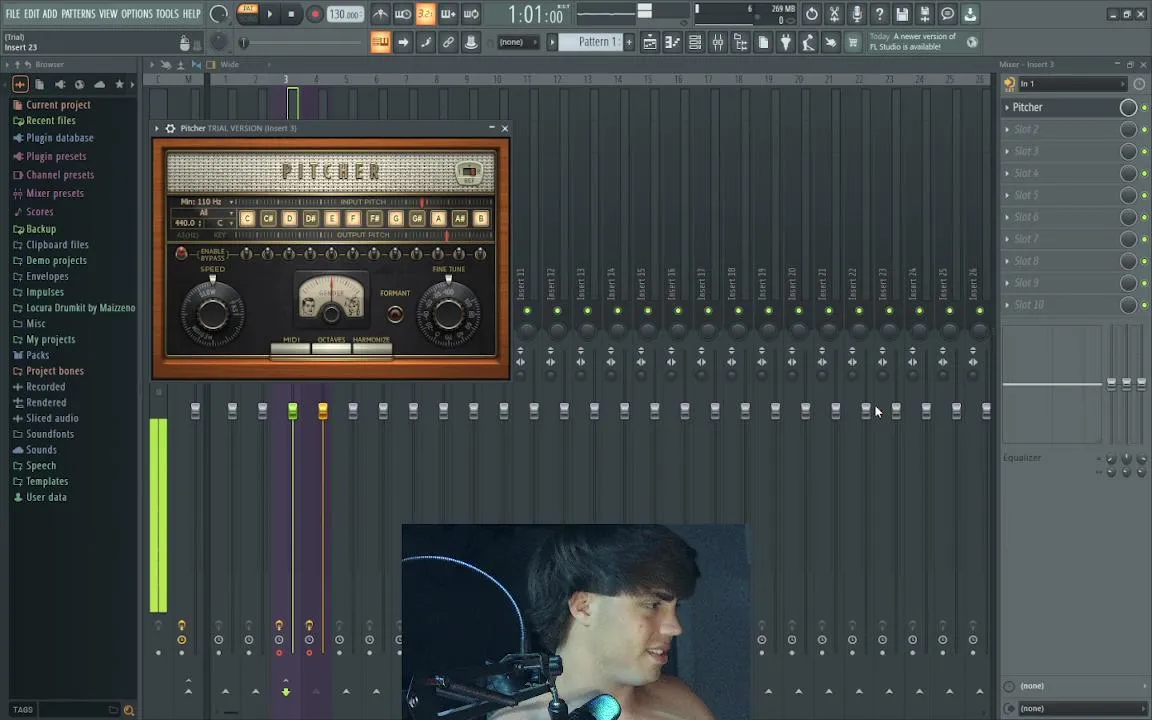Click the paint brush tool icon
The image size is (1152, 720).
425,43
